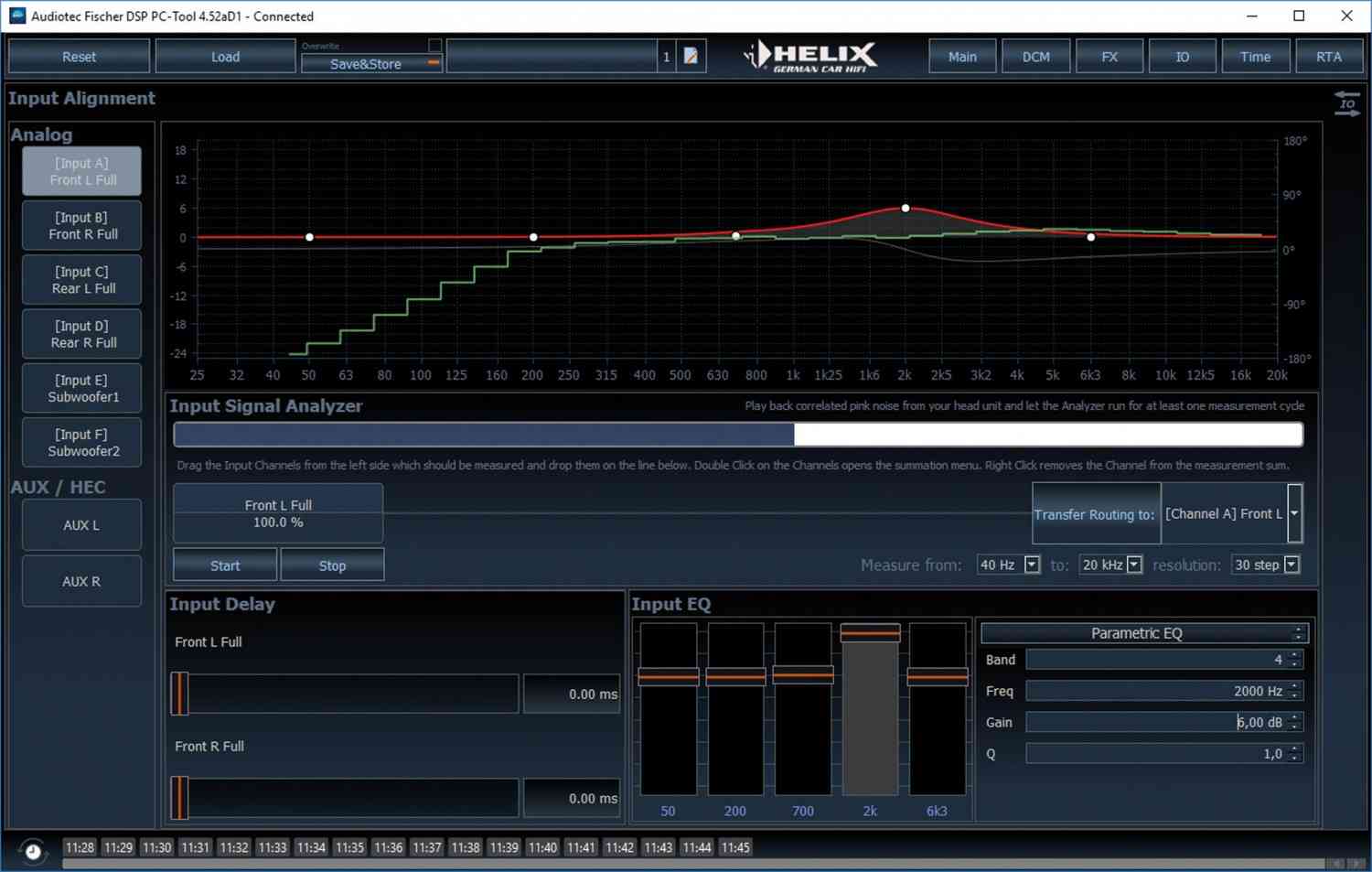Viewport: 1372px width, 872px height.
Task: Select the EQ point near 700 Hz
Action: tap(736, 236)
